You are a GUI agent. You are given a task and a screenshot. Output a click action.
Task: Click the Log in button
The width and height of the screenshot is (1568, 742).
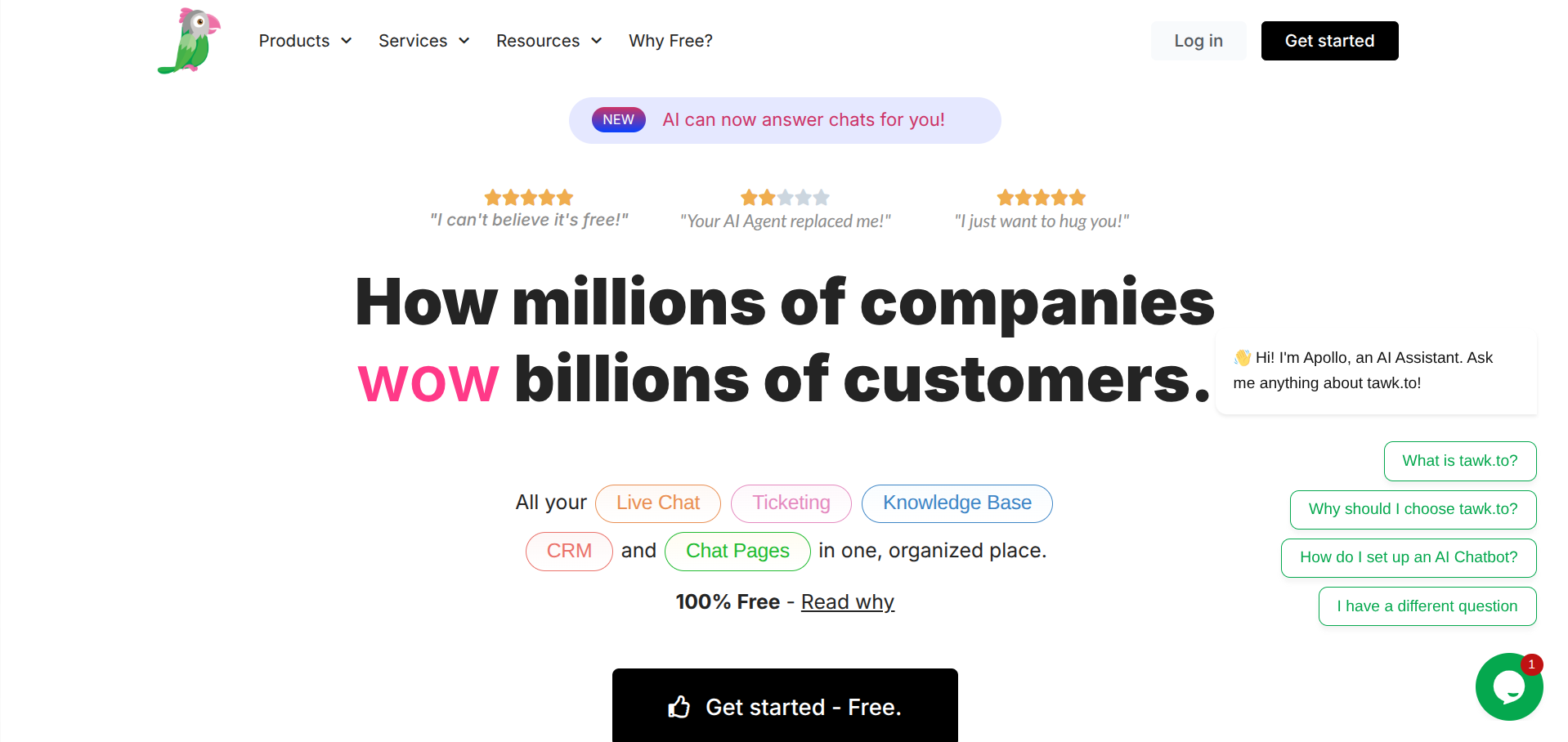click(1198, 41)
